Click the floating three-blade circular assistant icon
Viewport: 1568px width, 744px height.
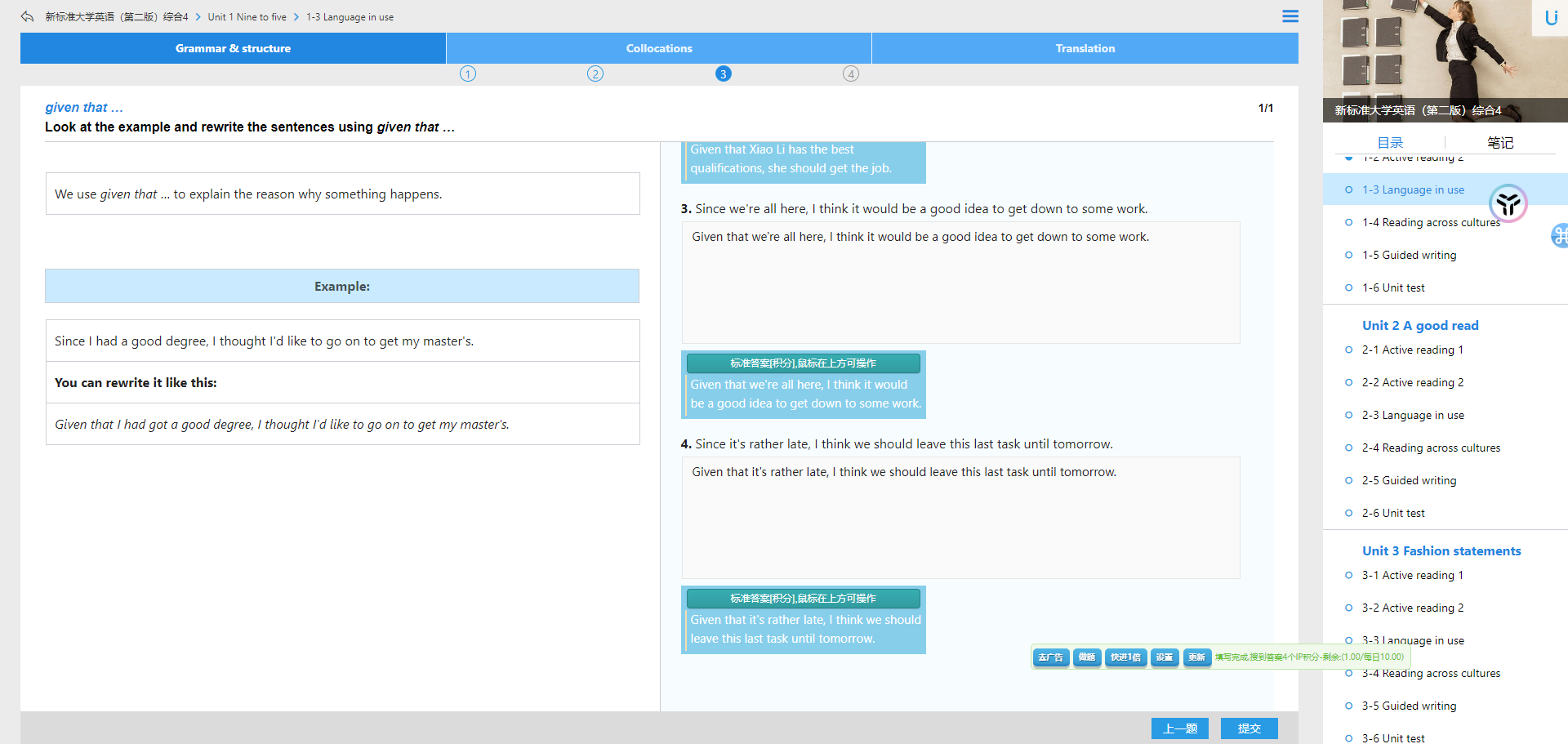[x=1508, y=203]
